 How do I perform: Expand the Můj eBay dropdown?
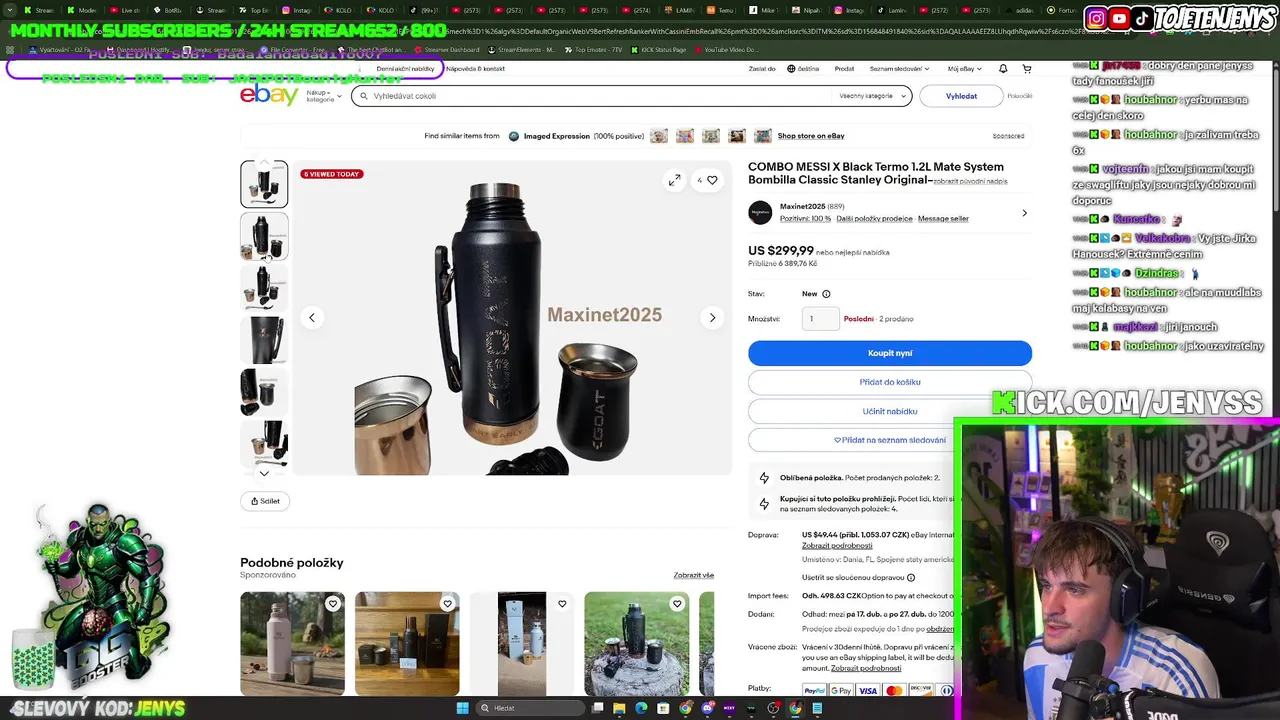click(x=964, y=69)
